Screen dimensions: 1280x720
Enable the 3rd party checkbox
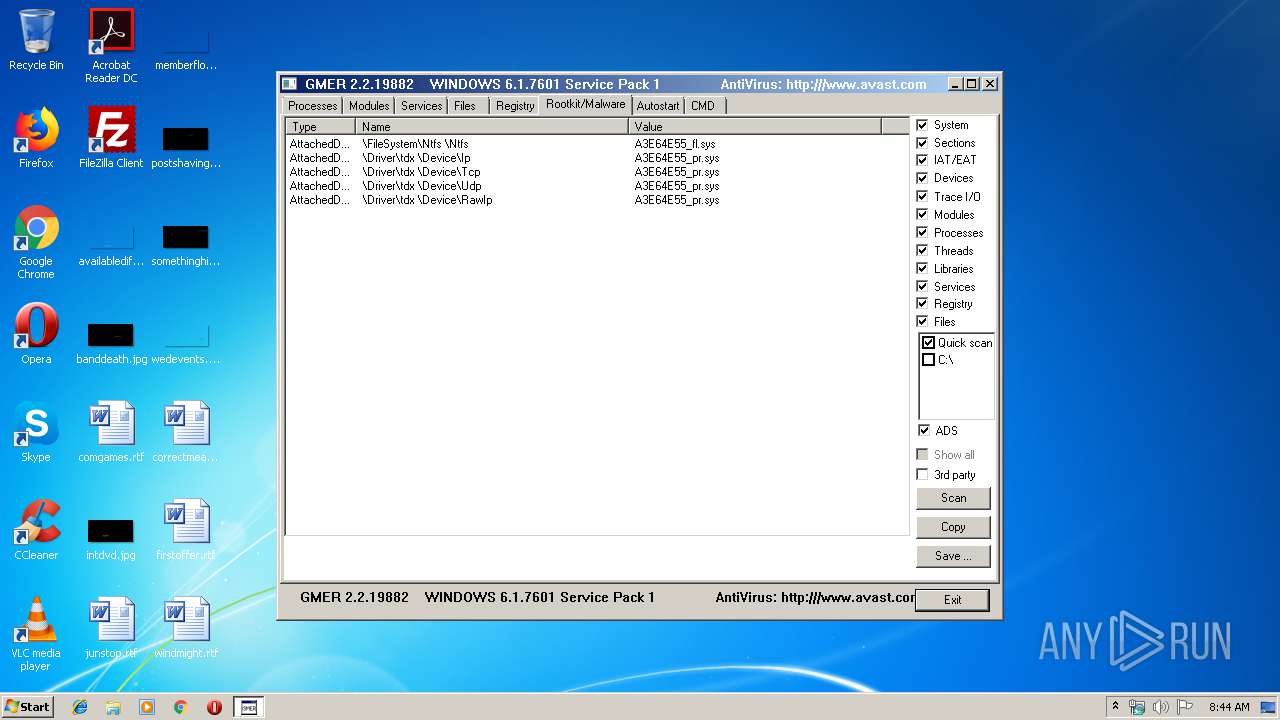coord(922,475)
